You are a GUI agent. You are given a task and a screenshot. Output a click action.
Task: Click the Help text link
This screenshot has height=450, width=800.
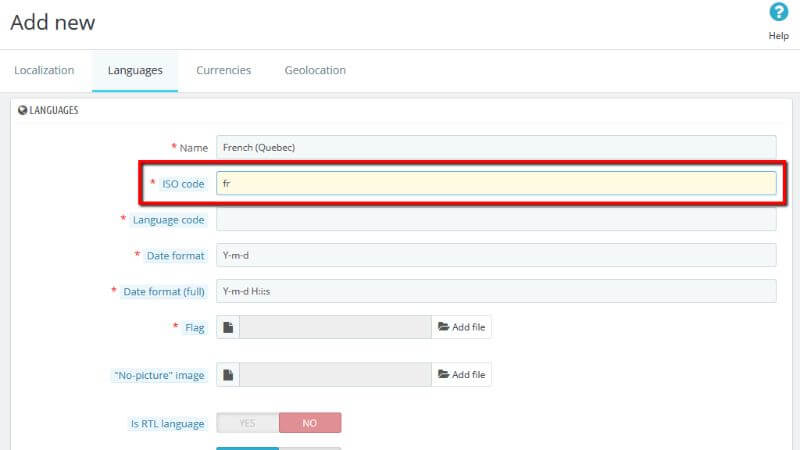(779, 36)
